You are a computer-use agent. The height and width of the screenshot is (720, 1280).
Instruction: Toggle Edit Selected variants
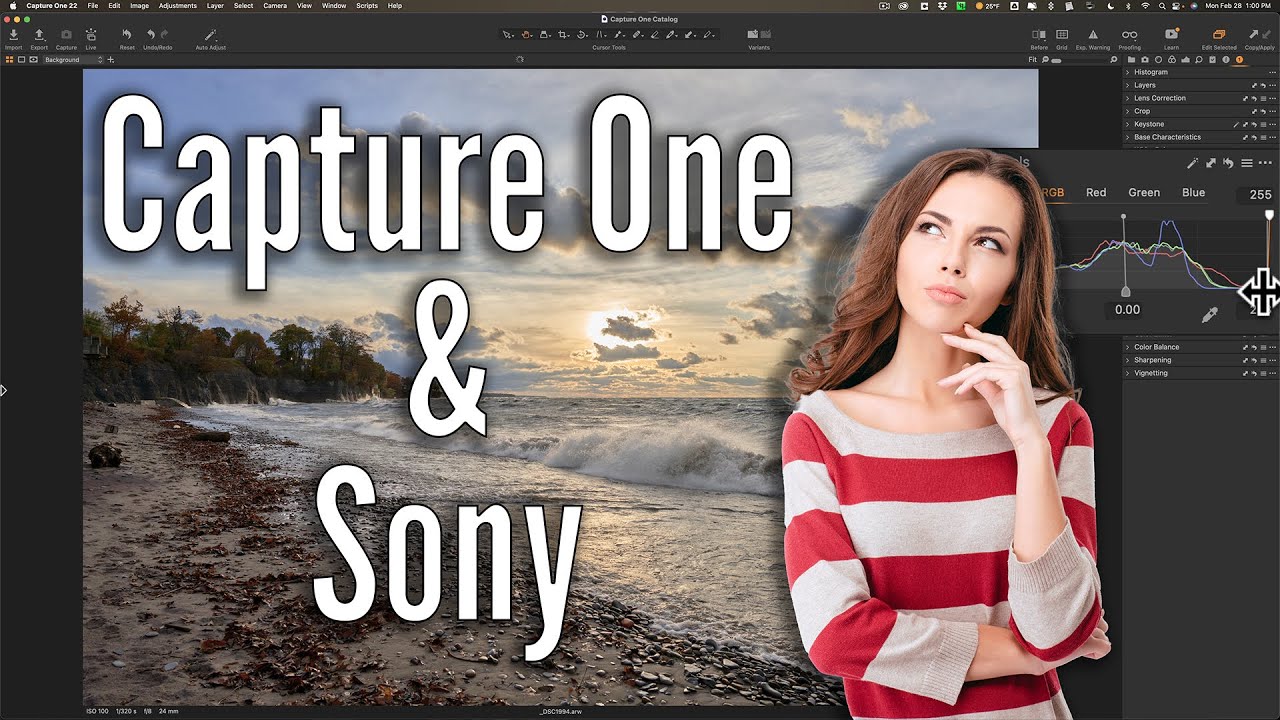point(1219,35)
